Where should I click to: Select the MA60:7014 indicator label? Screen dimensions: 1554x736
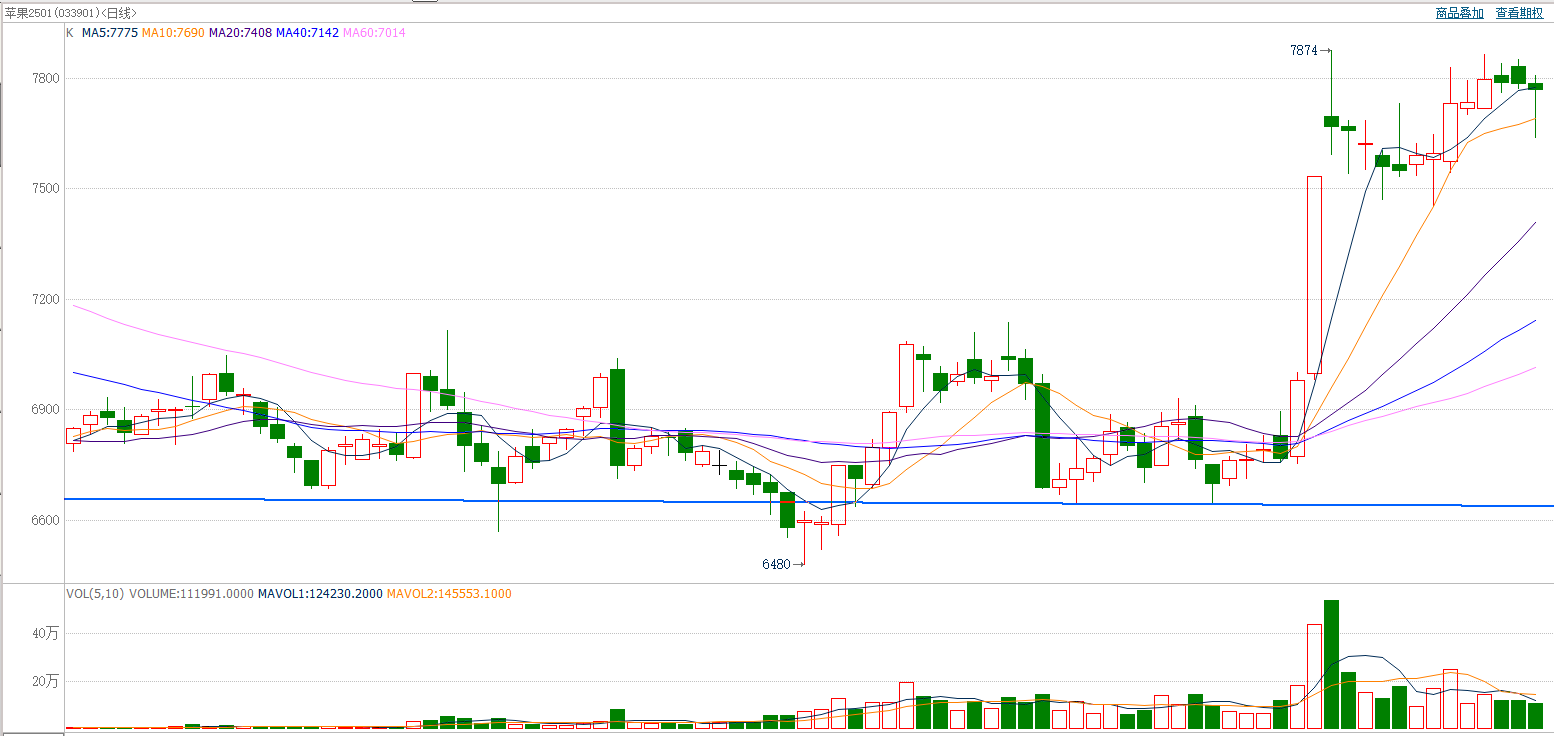pos(374,33)
